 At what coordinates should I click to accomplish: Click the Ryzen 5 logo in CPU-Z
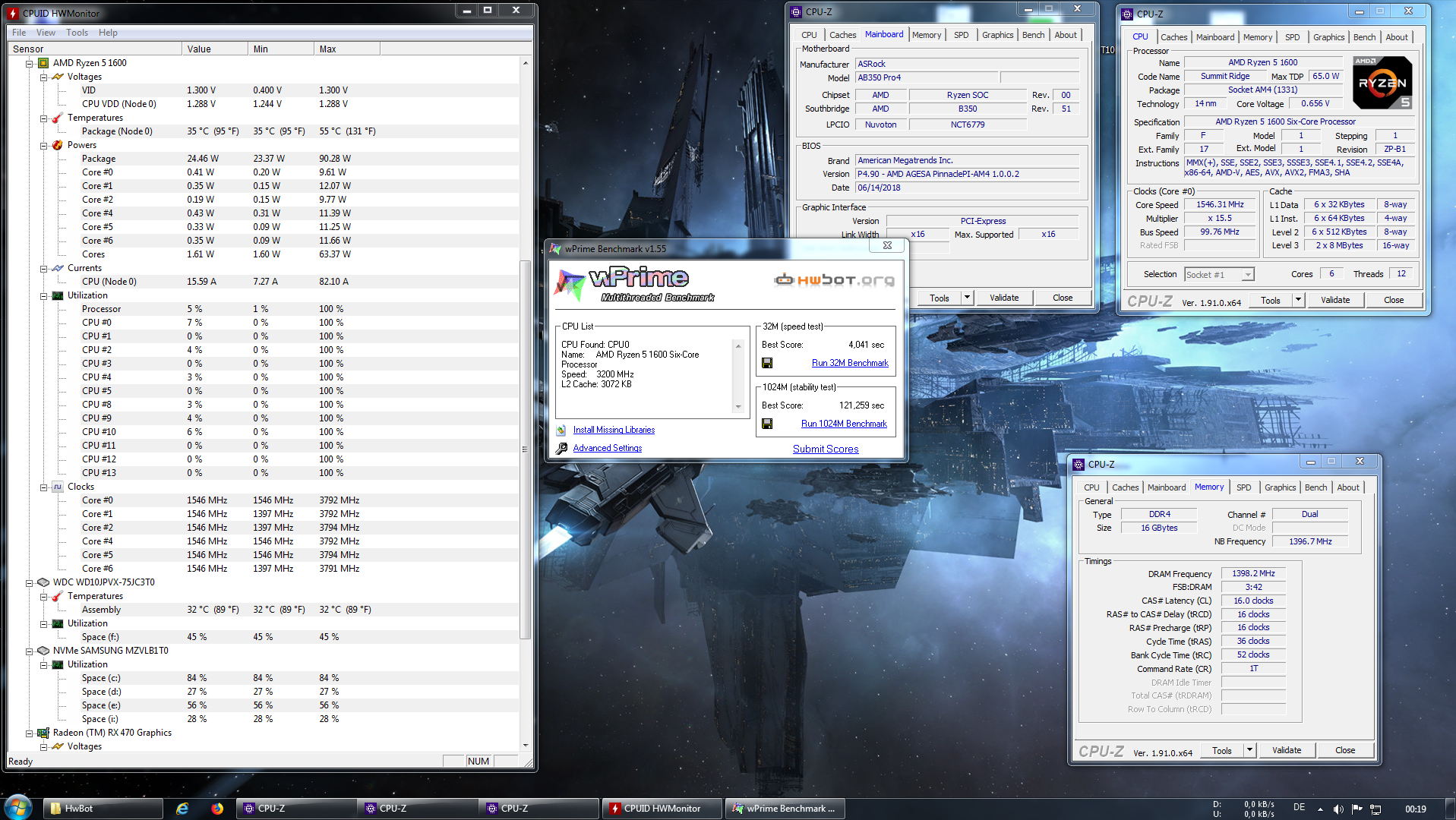1382,83
